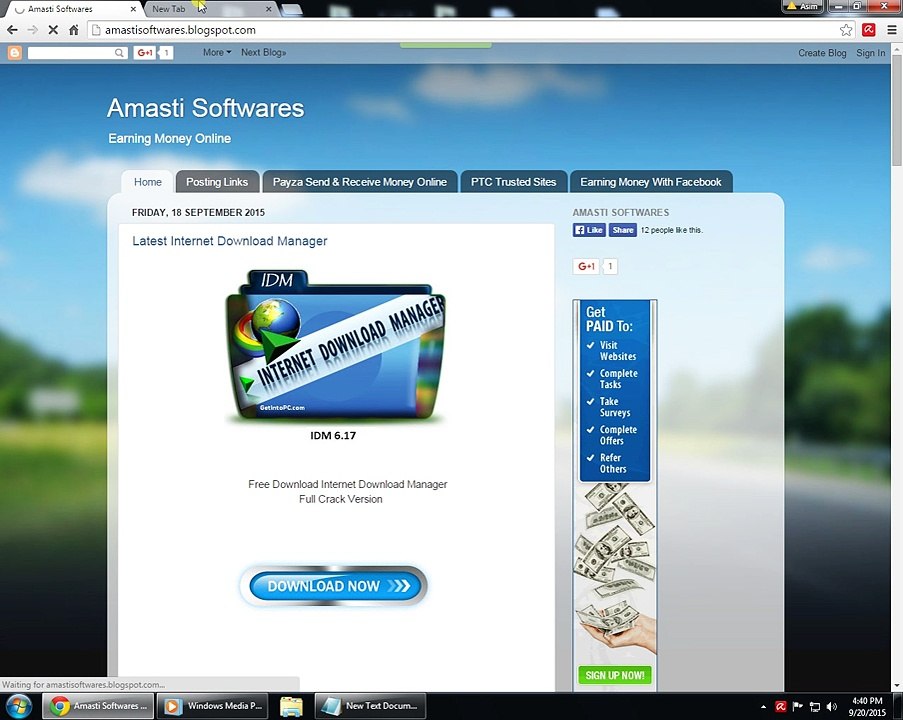The width and height of the screenshot is (903, 720).
Task: Click the Sign In link
Action: pyautogui.click(x=870, y=53)
